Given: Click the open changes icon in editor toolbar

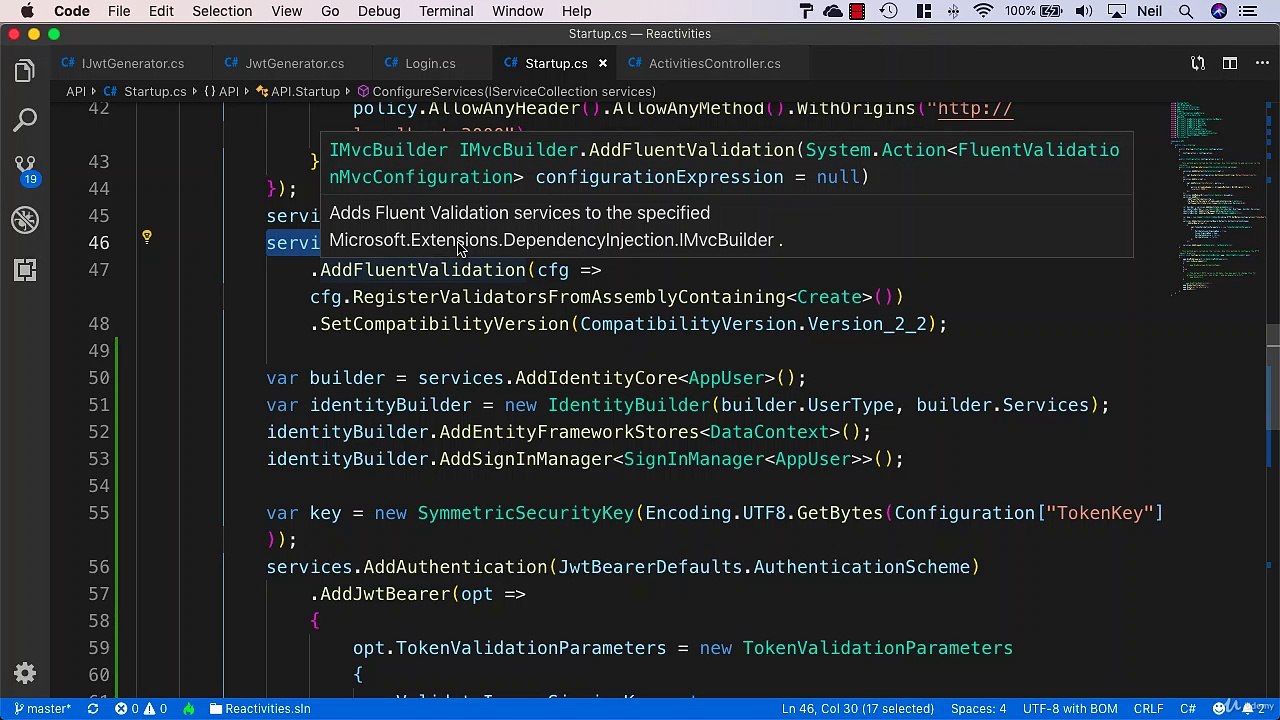Looking at the screenshot, I should pos(1198,63).
